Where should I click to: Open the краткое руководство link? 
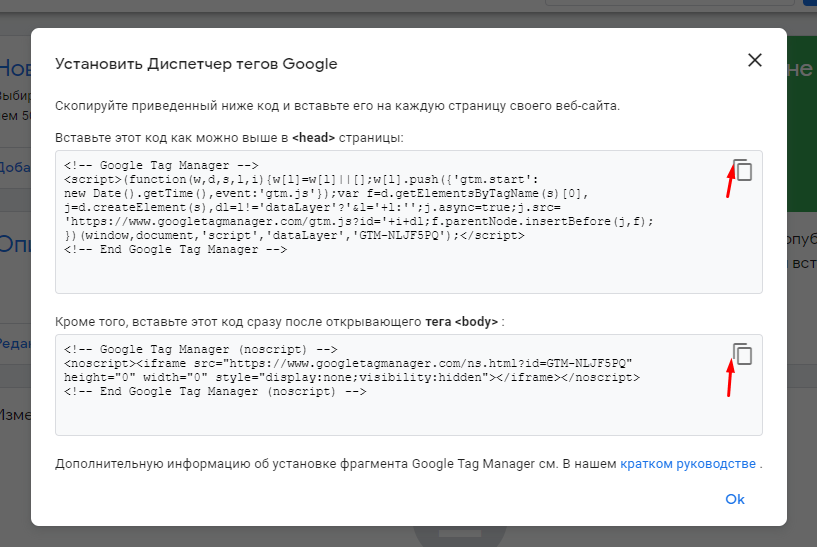[688, 464]
